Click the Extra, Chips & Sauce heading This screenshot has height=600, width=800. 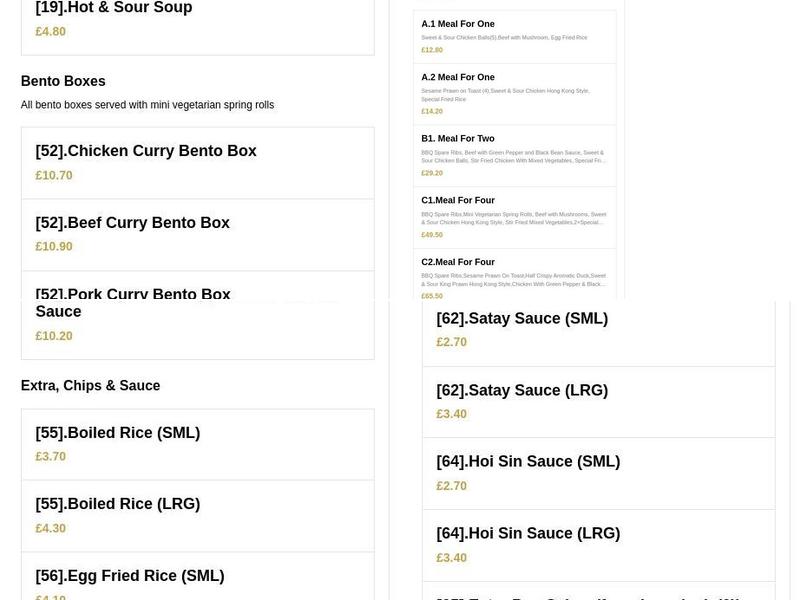click(x=90, y=385)
